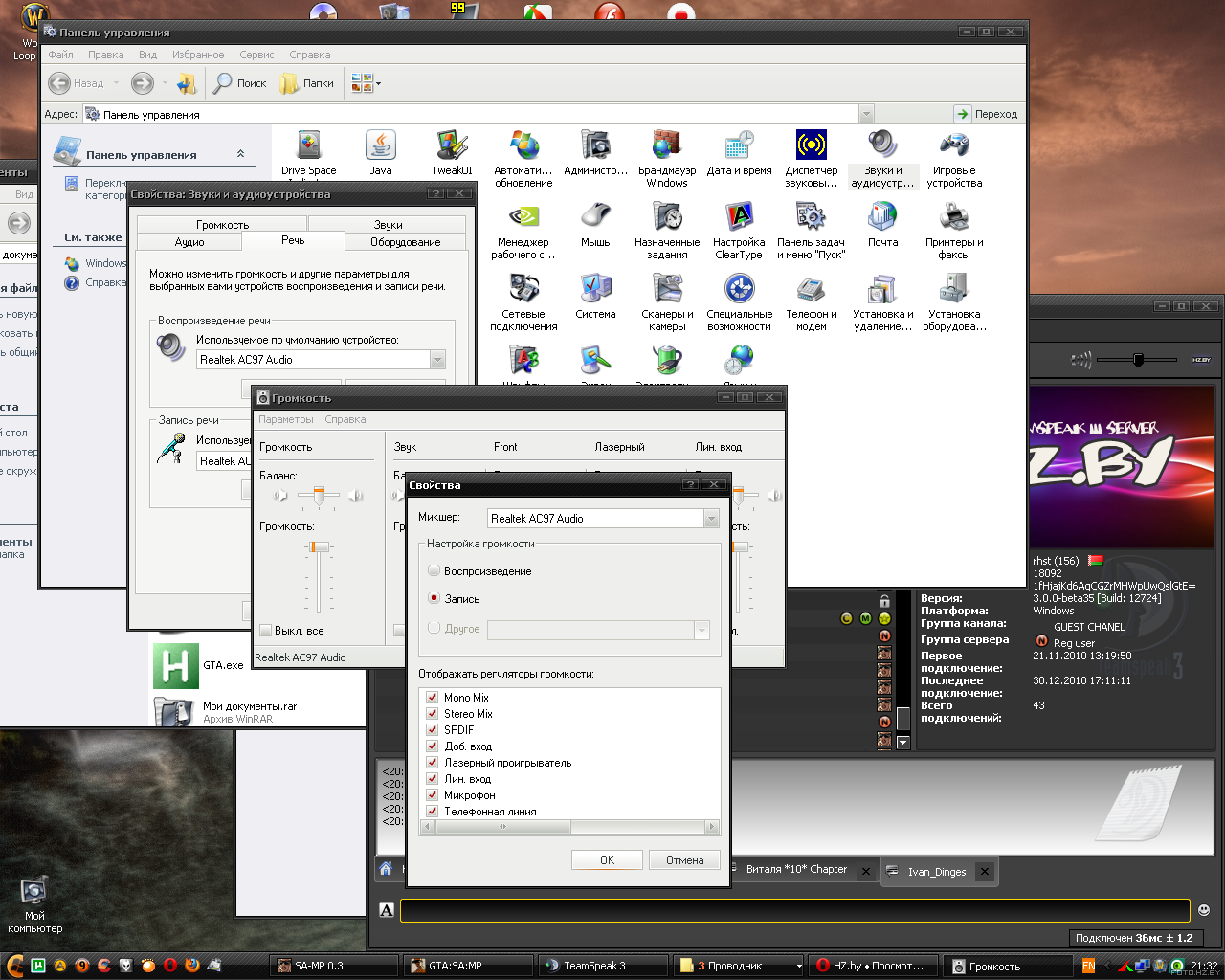
Task: Toggle the SPDIF checkbox
Action: point(432,730)
